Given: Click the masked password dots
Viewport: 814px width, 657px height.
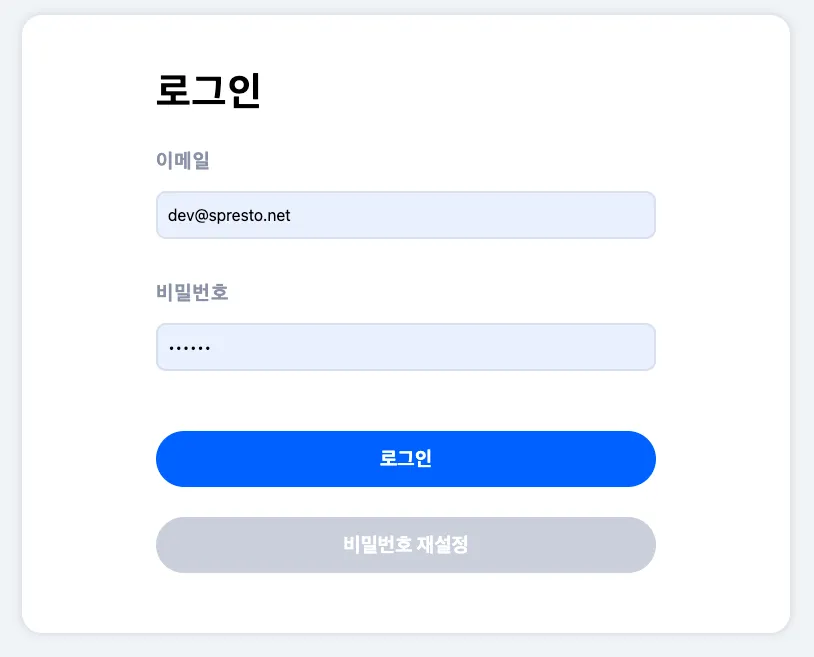Looking at the screenshot, I should pyautogui.click(x=190, y=348).
